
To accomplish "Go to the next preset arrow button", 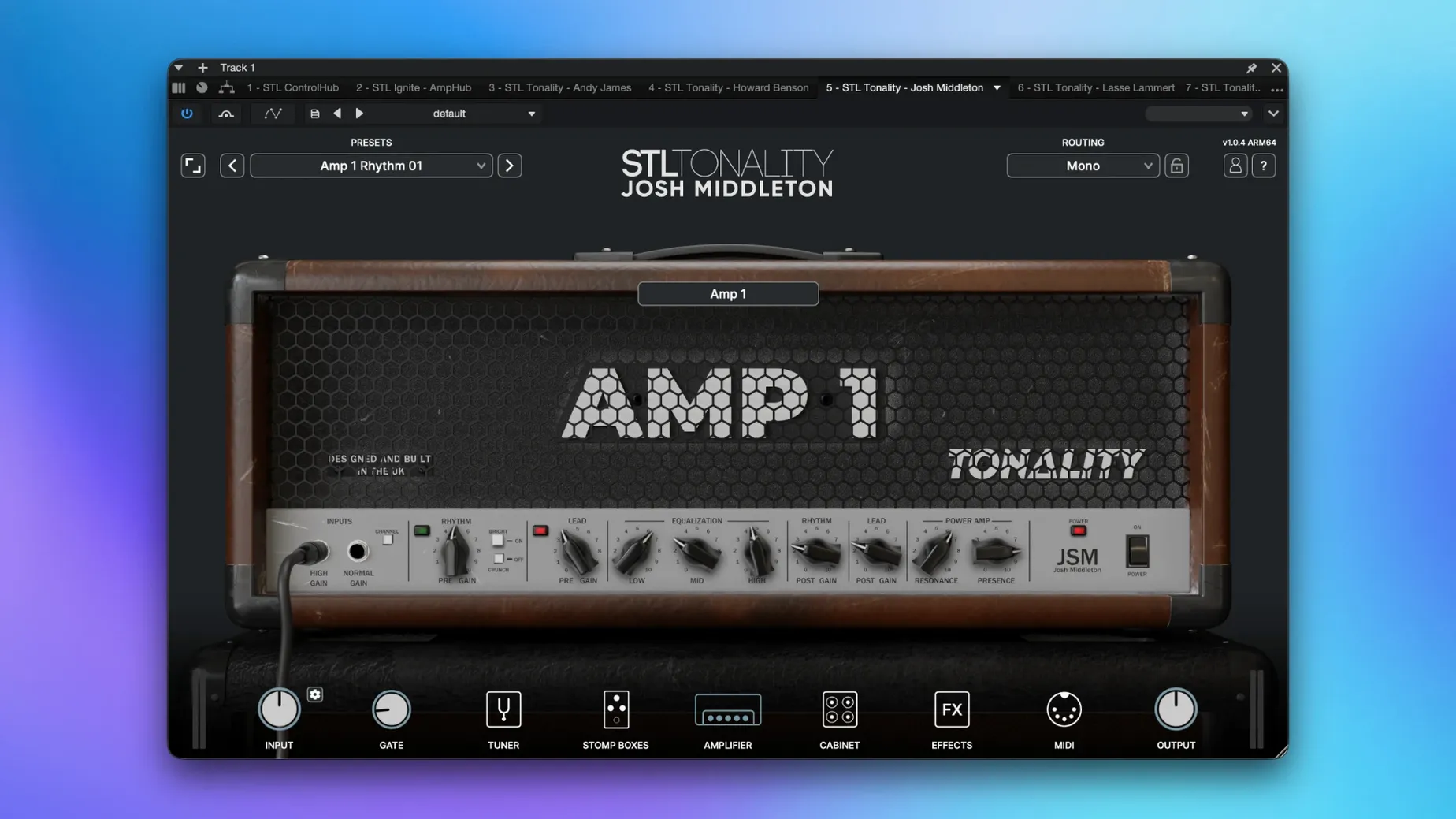I will click(x=510, y=166).
